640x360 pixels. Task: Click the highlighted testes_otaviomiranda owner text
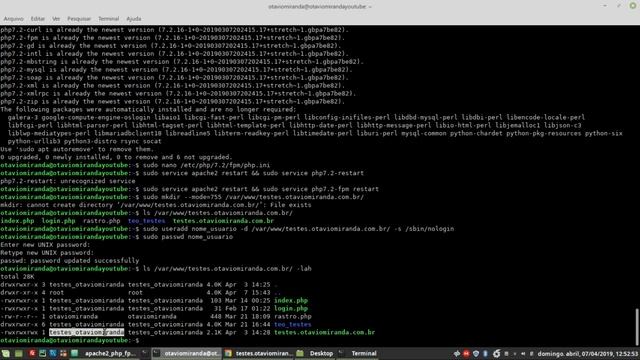[87, 333]
